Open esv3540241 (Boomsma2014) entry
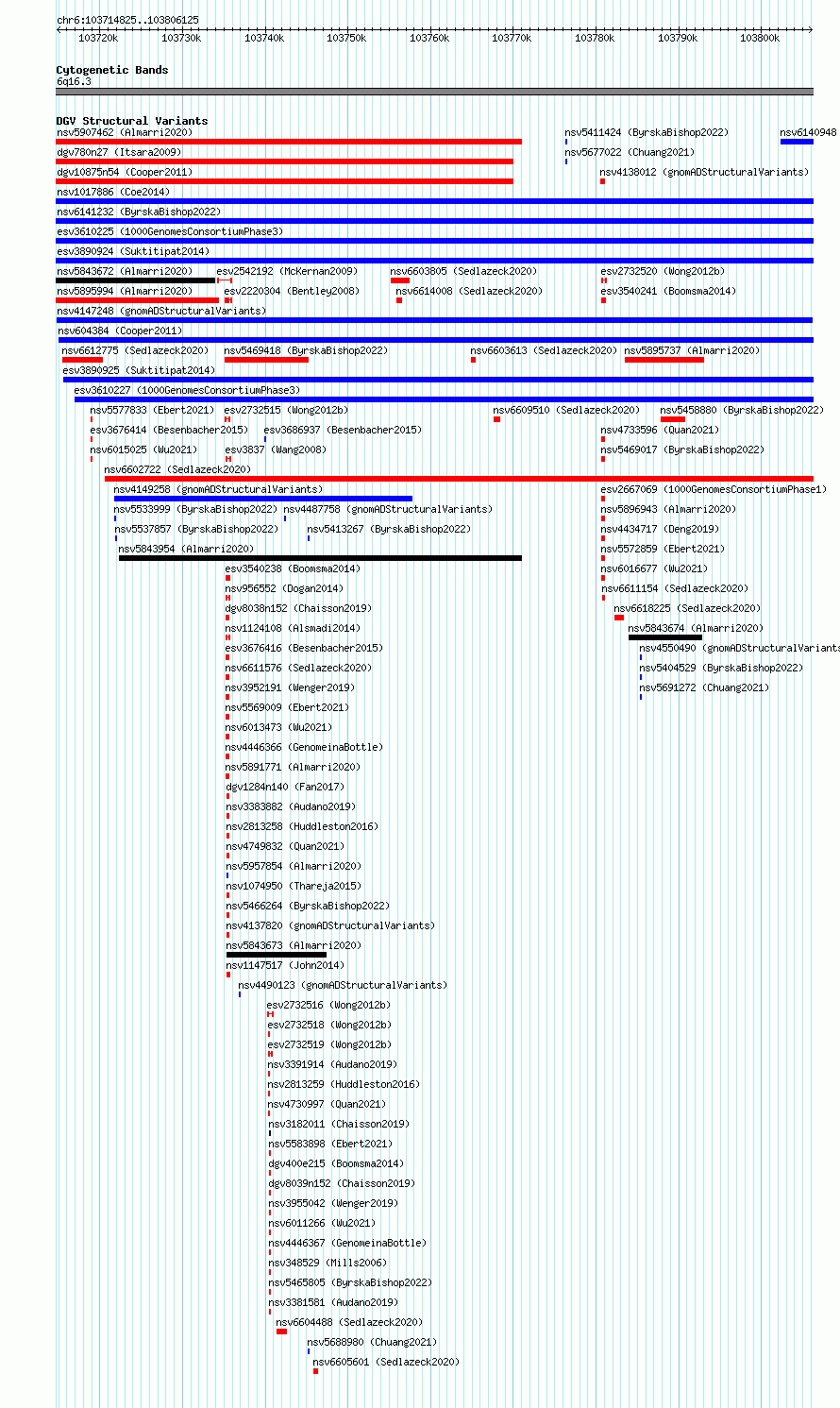 coord(668,292)
